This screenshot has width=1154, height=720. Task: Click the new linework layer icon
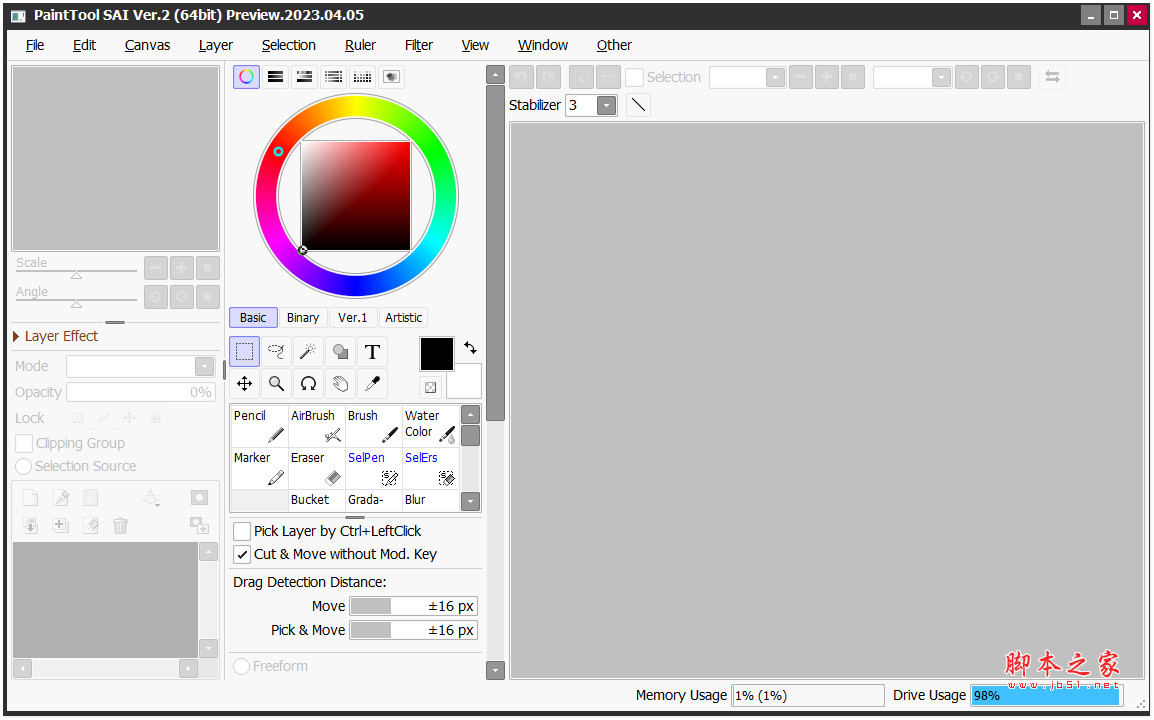pos(61,498)
